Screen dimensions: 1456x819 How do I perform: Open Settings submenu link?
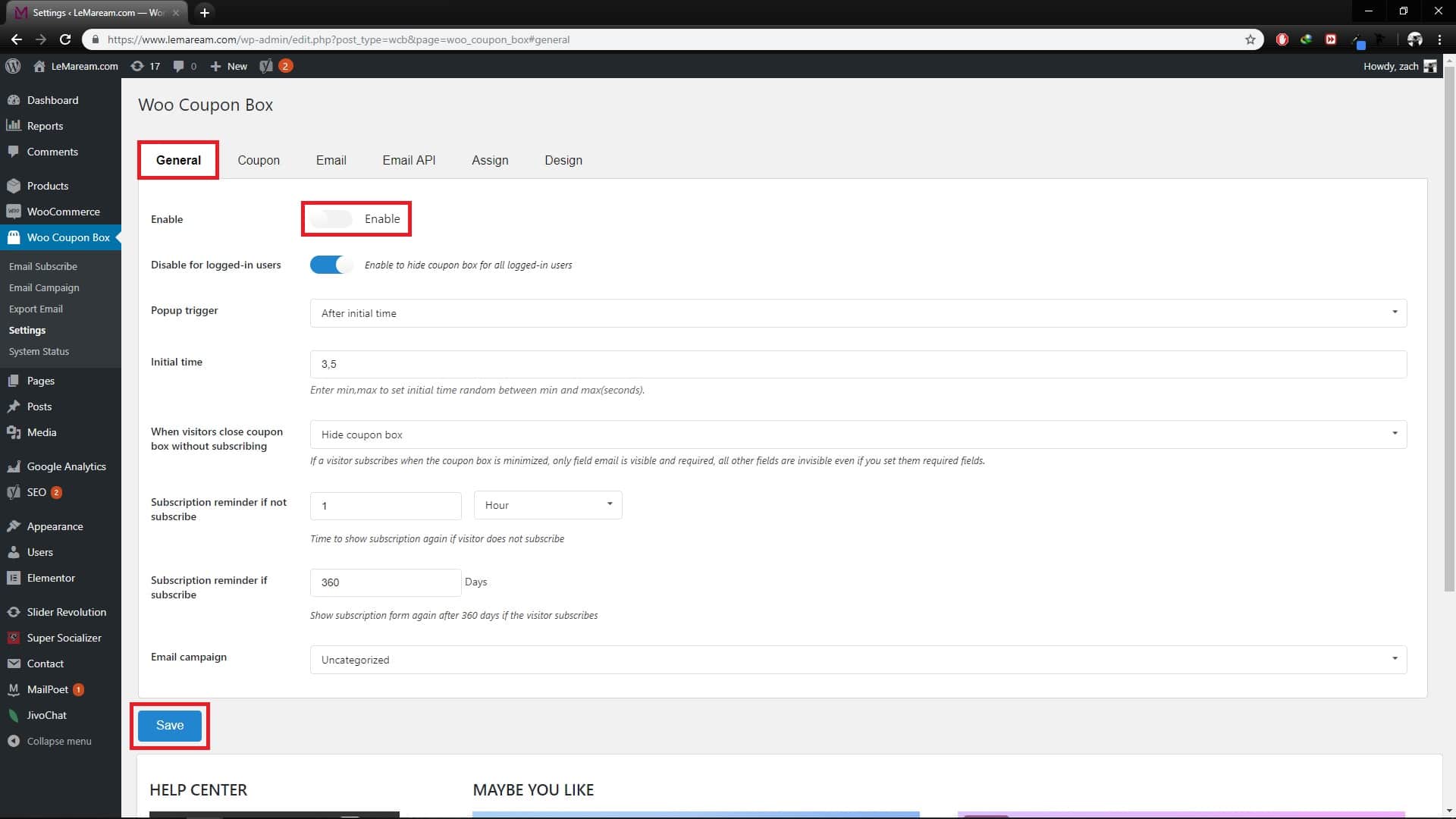[x=27, y=330]
